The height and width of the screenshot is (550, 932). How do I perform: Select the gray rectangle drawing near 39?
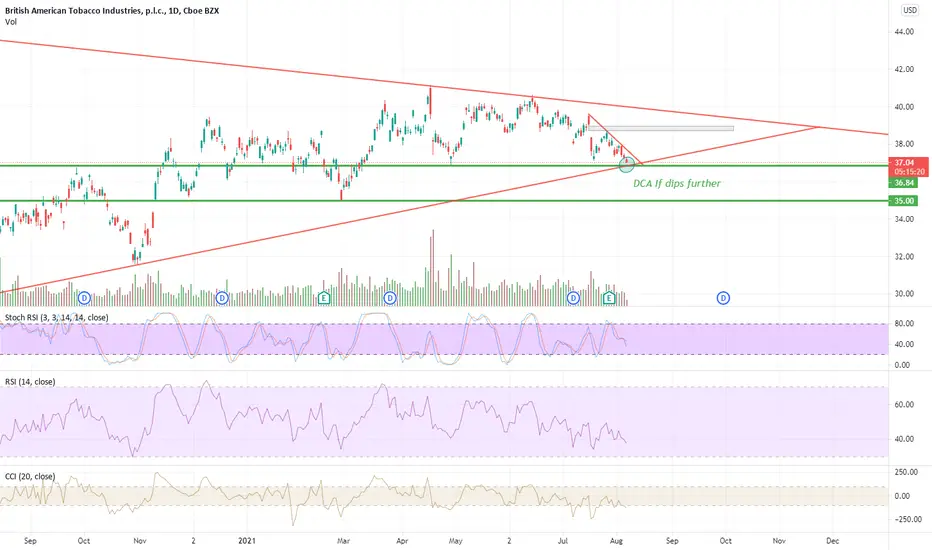tap(661, 128)
